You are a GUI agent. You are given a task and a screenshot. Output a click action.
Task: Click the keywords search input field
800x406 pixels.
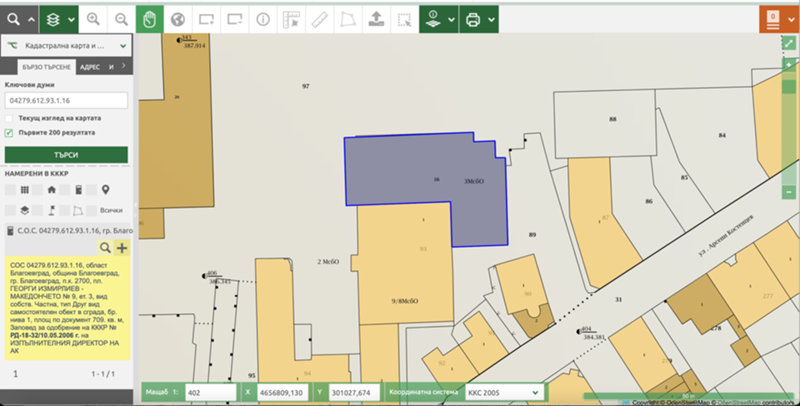(x=66, y=100)
